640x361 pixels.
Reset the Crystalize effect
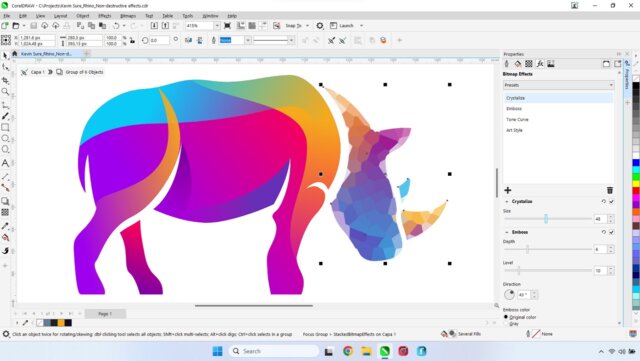[604, 201]
